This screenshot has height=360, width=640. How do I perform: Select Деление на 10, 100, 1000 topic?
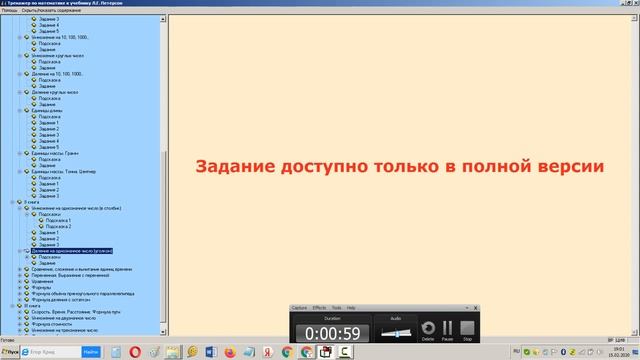[x=58, y=74]
